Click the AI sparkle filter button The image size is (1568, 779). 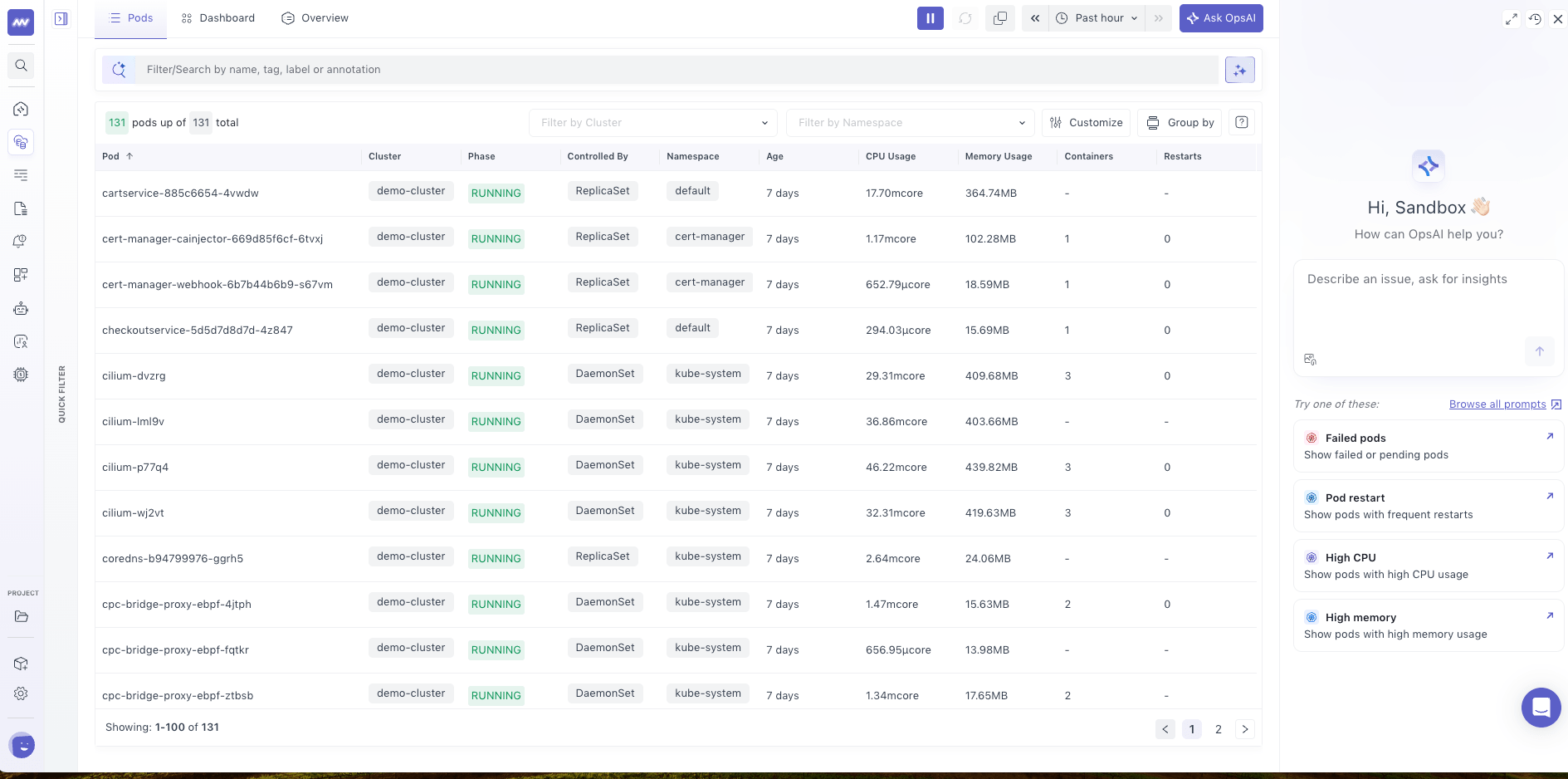click(x=1240, y=70)
